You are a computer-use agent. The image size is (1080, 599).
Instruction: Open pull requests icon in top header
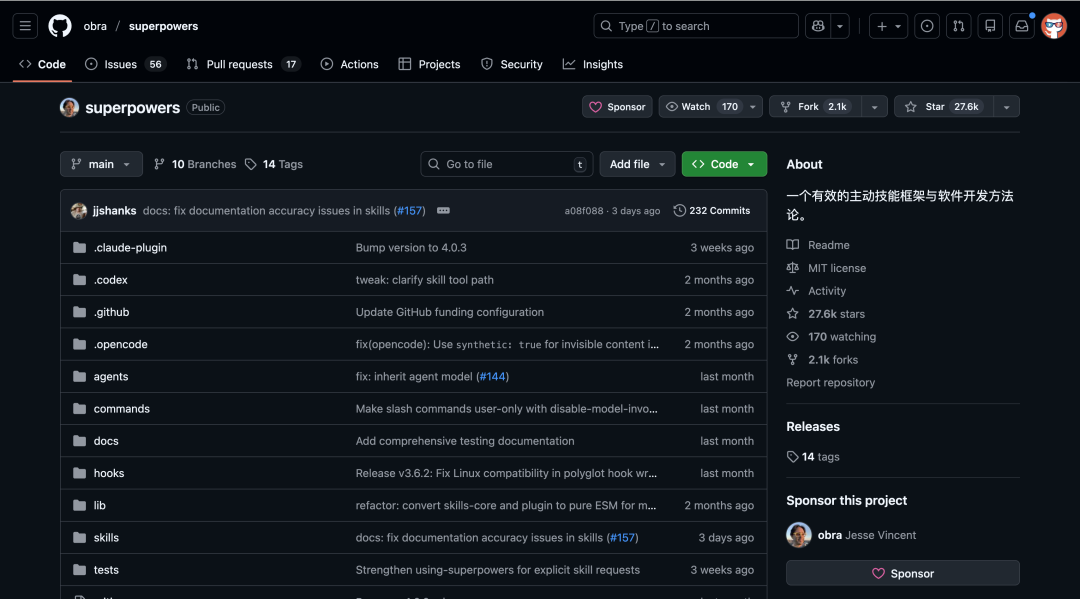coord(959,26)
